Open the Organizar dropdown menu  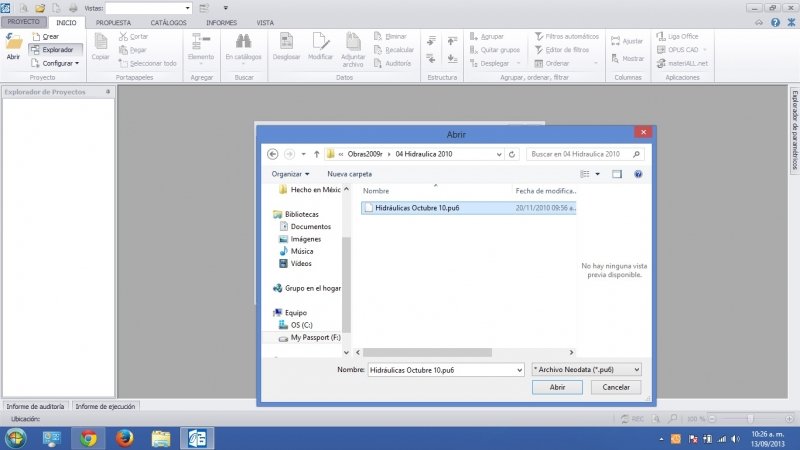point(290,174)
